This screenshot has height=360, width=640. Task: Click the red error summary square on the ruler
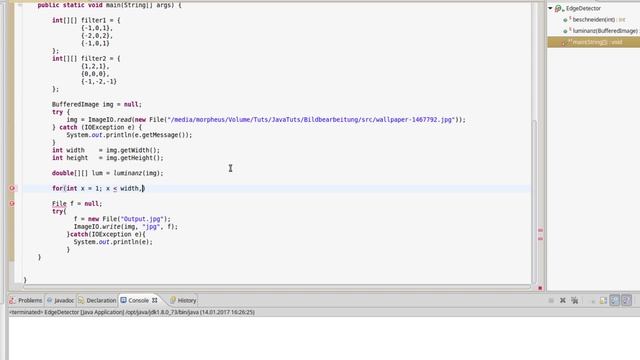[540, 288]
